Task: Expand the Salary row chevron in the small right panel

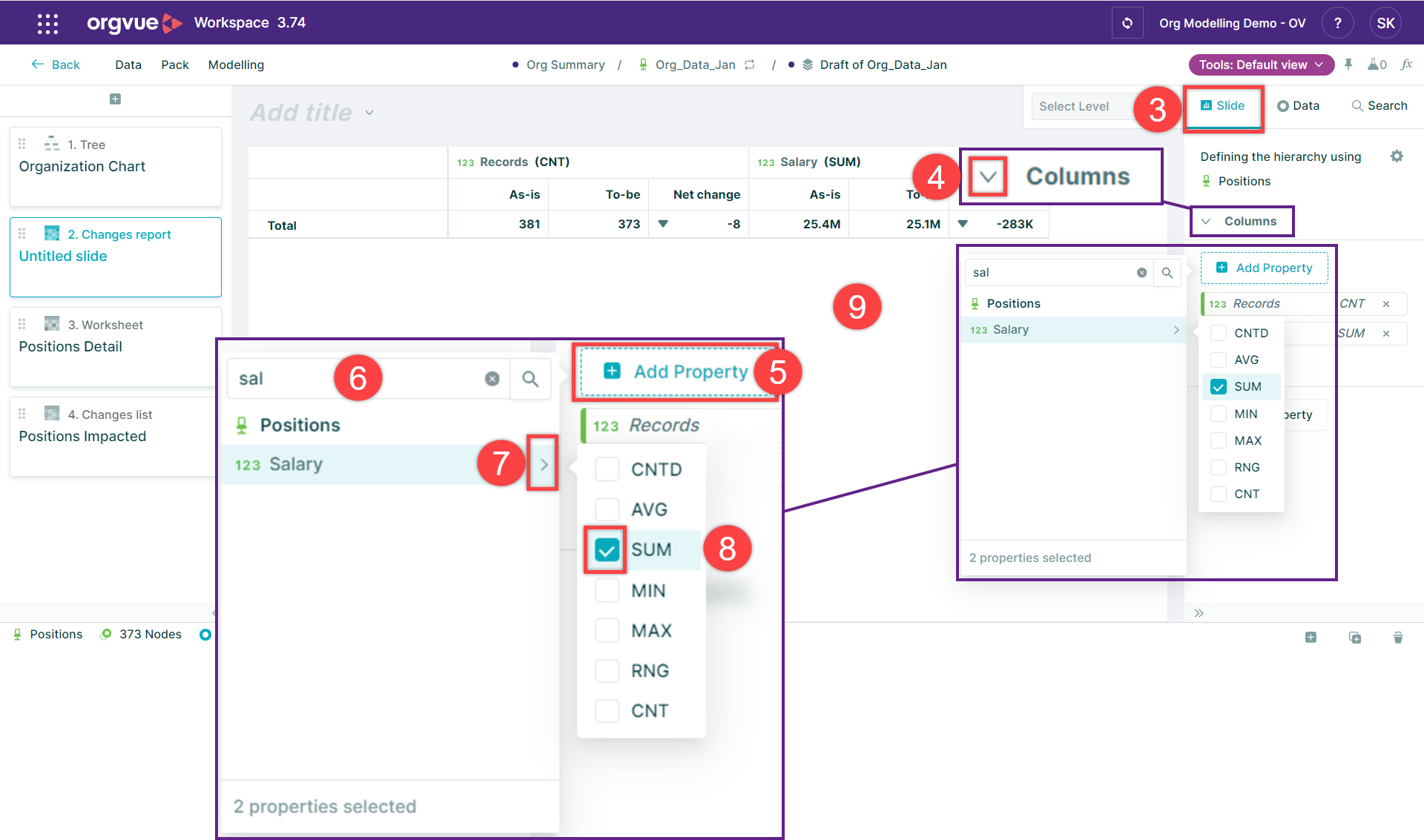Action: pyautogui.click(x=1176, y=330)
